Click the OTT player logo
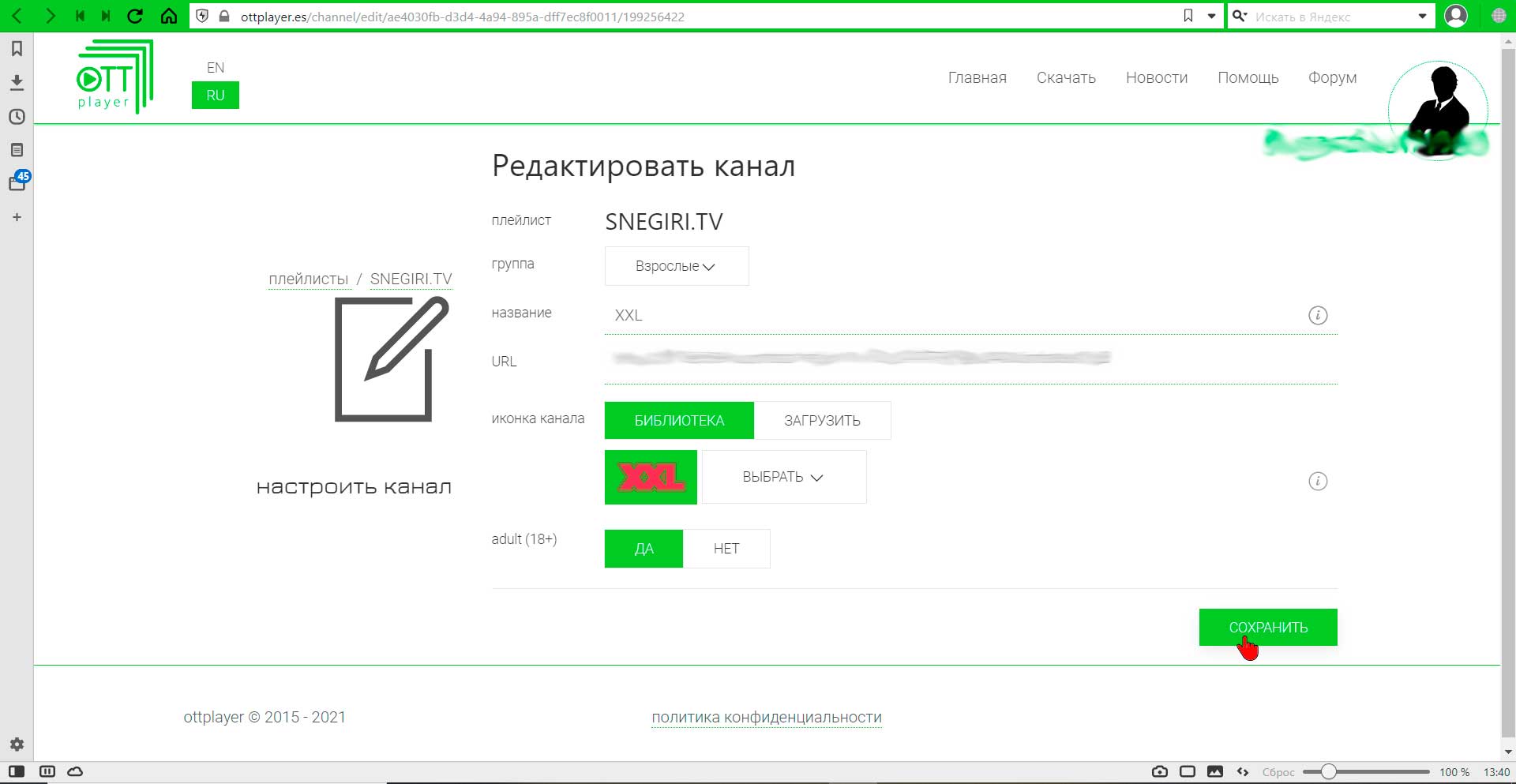This screenshot has height=784, width=1516. (x=114, y=77)
